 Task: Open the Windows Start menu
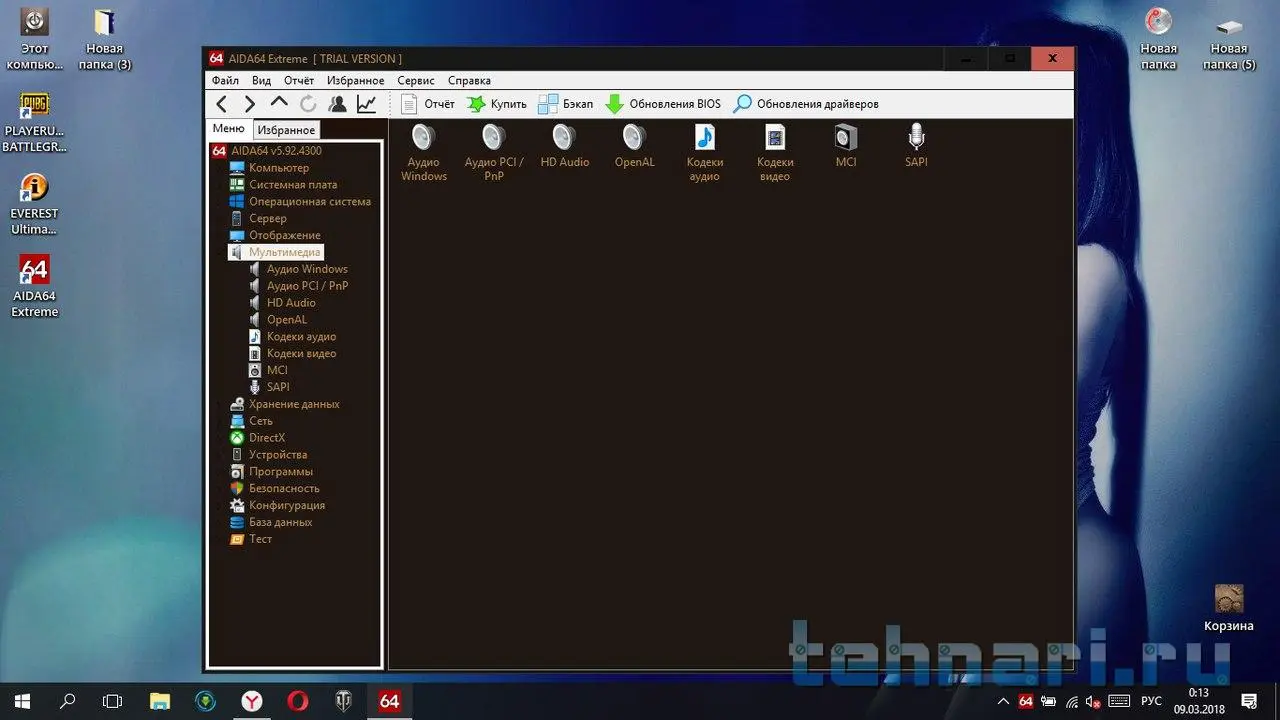pos(22,701)
